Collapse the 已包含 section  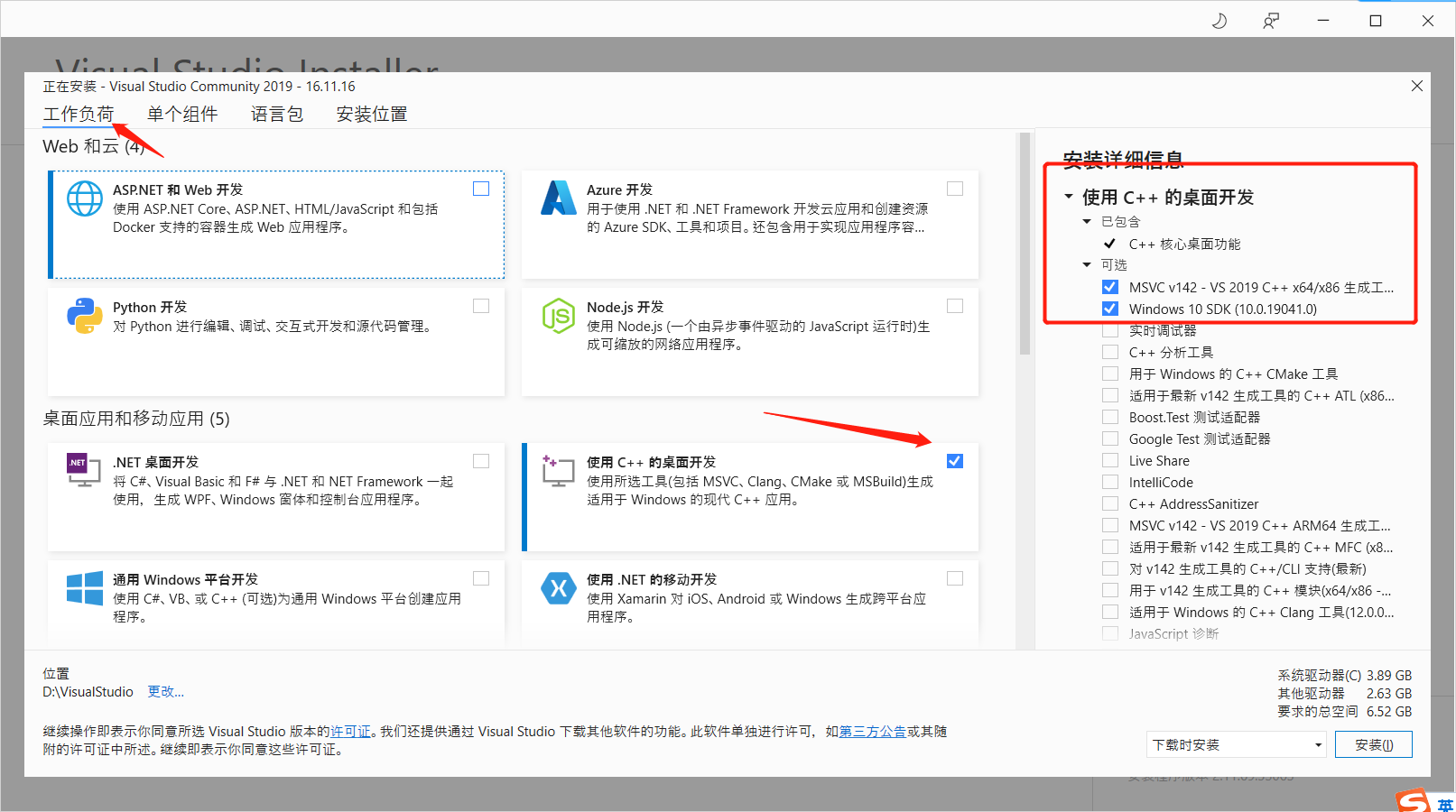pyautogui.click(x=1087, y=221)
